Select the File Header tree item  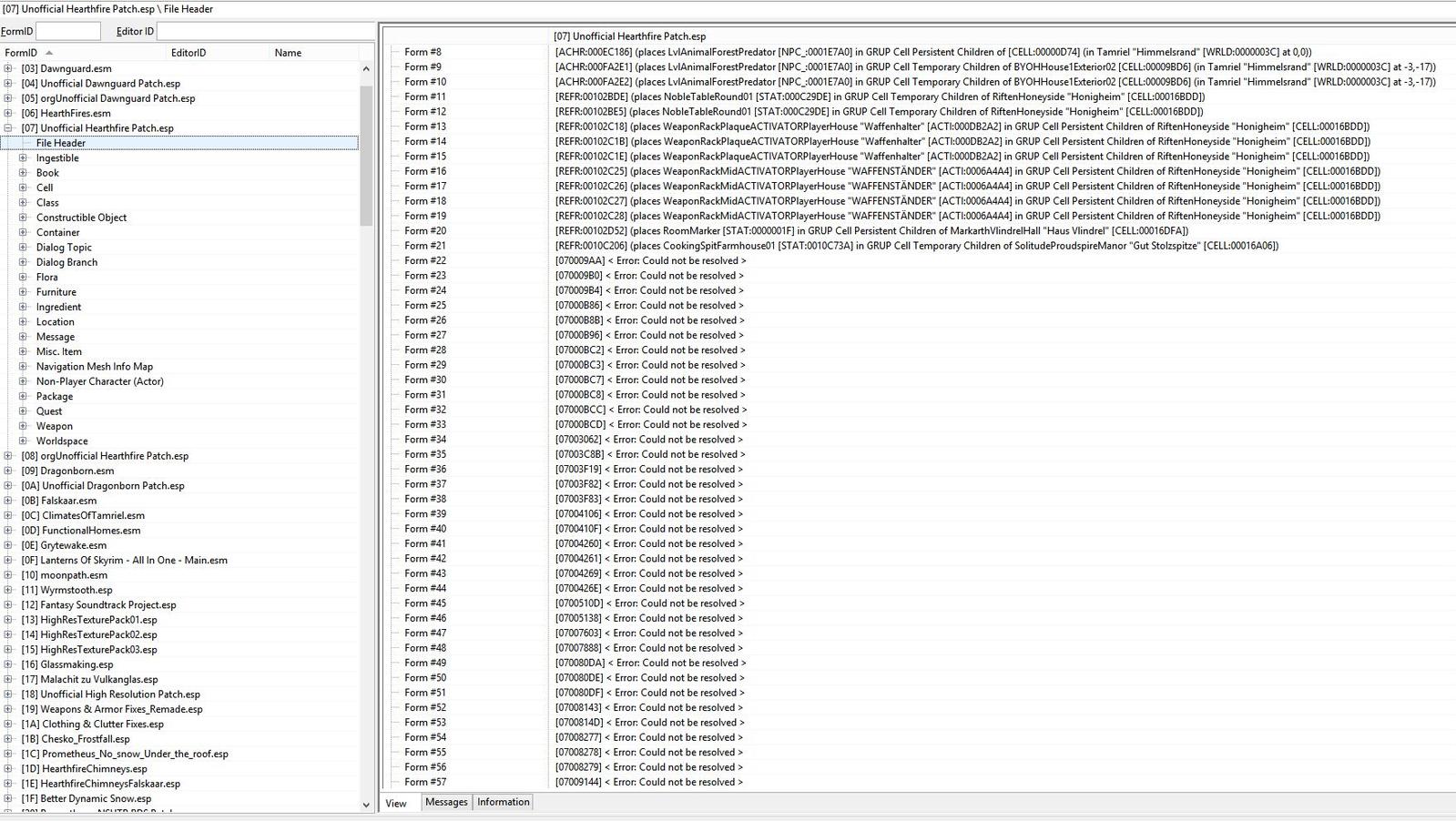(61, 143)
